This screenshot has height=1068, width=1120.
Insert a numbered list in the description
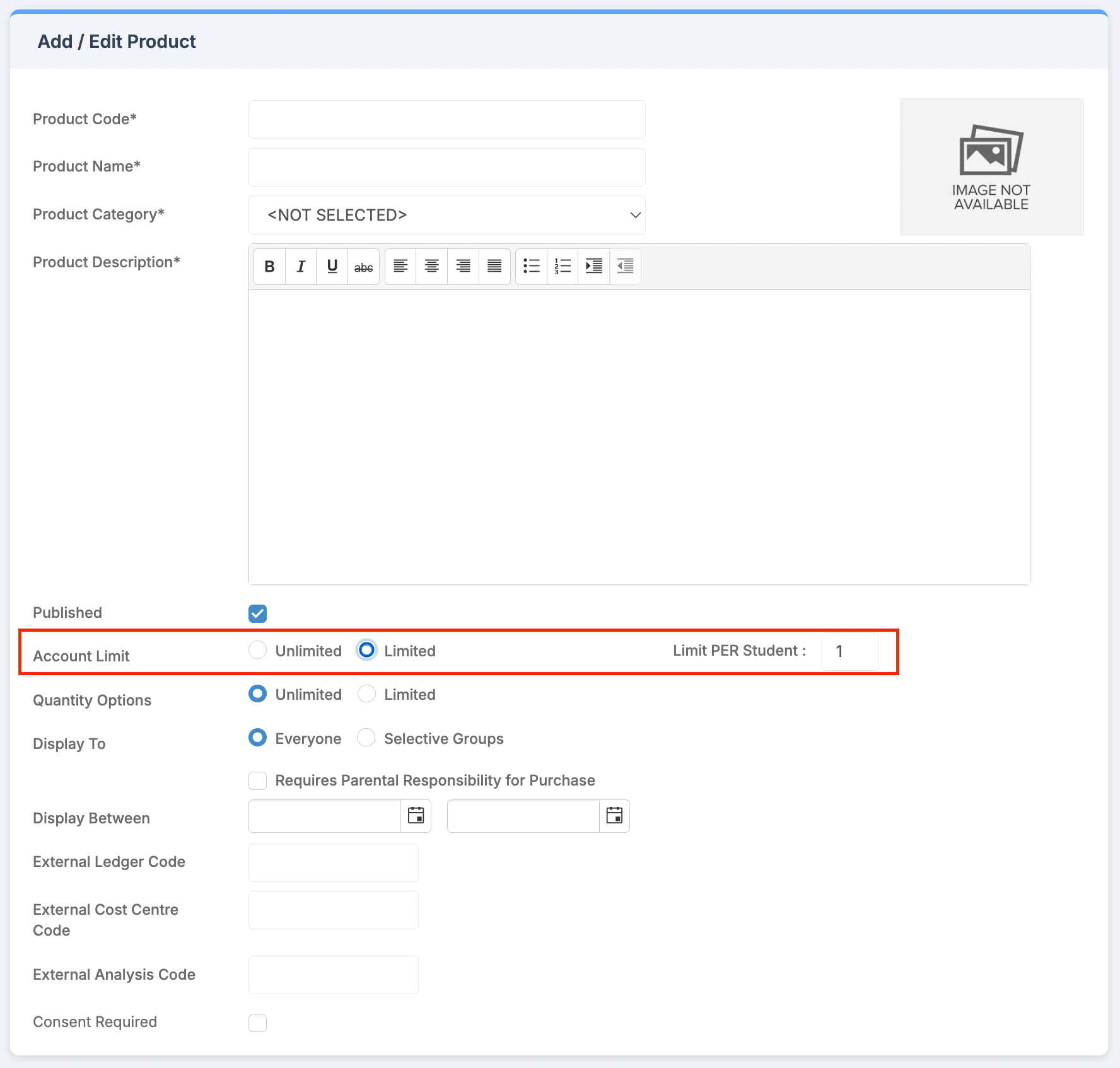(x=562, y=266)
